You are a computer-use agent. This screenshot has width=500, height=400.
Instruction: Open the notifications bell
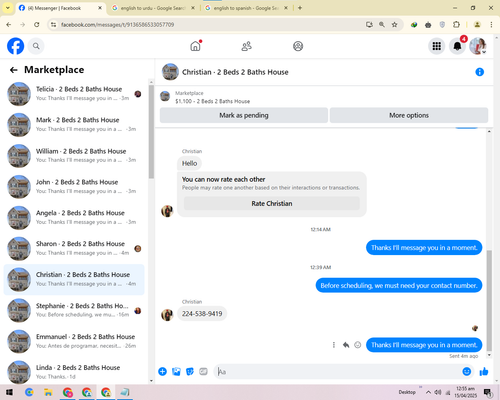point(457,46)
